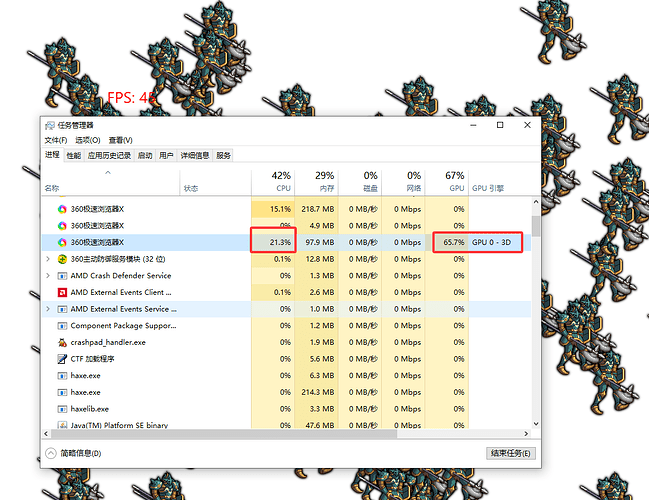Viewport: 649px width, 500px height.
Task: Expand the 360主动防御服务模块 process group
Action: coord(48,259)
